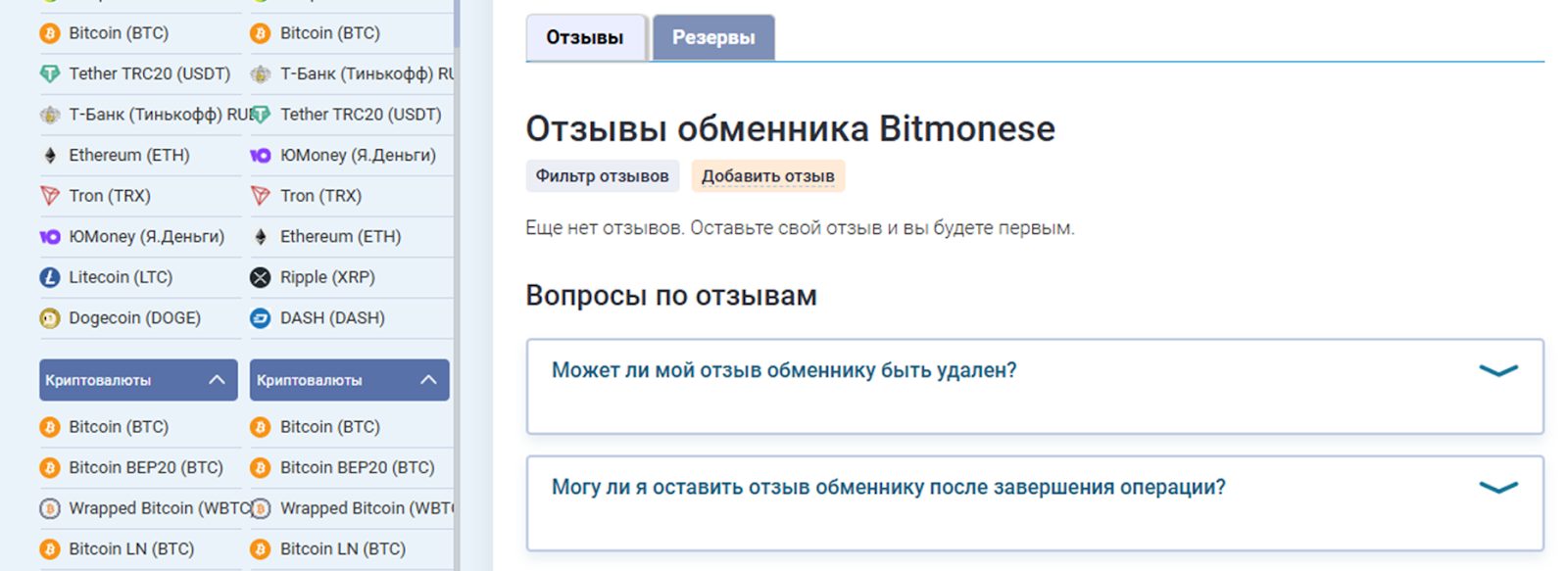
Task: Click the Wrapped Bitcoin icon in left column
Action: click(x=50, y=508)
